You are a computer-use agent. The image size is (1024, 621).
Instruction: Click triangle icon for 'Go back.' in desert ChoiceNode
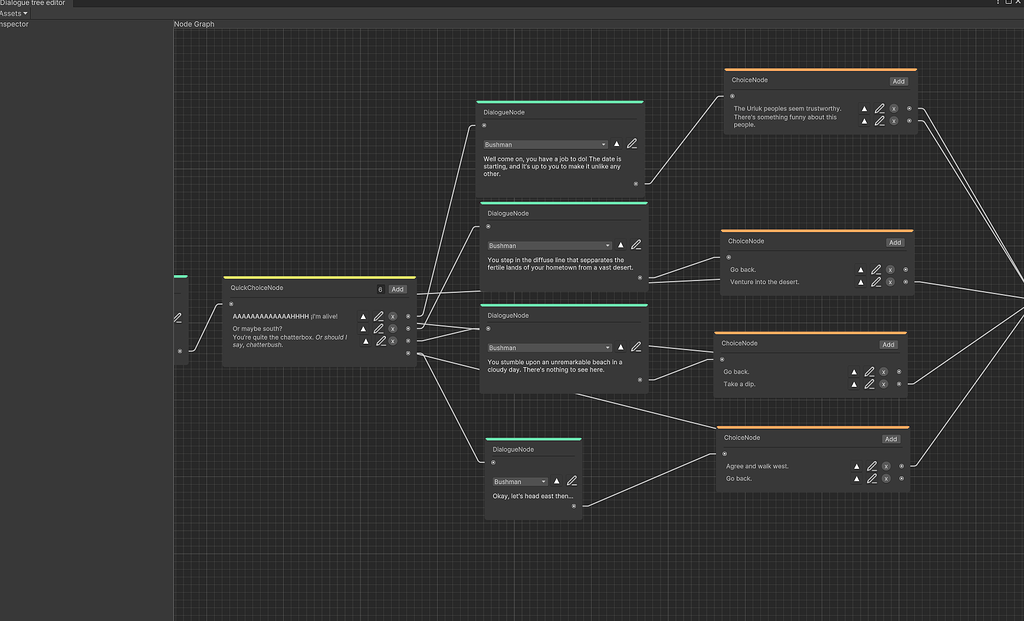coord(861,269)
